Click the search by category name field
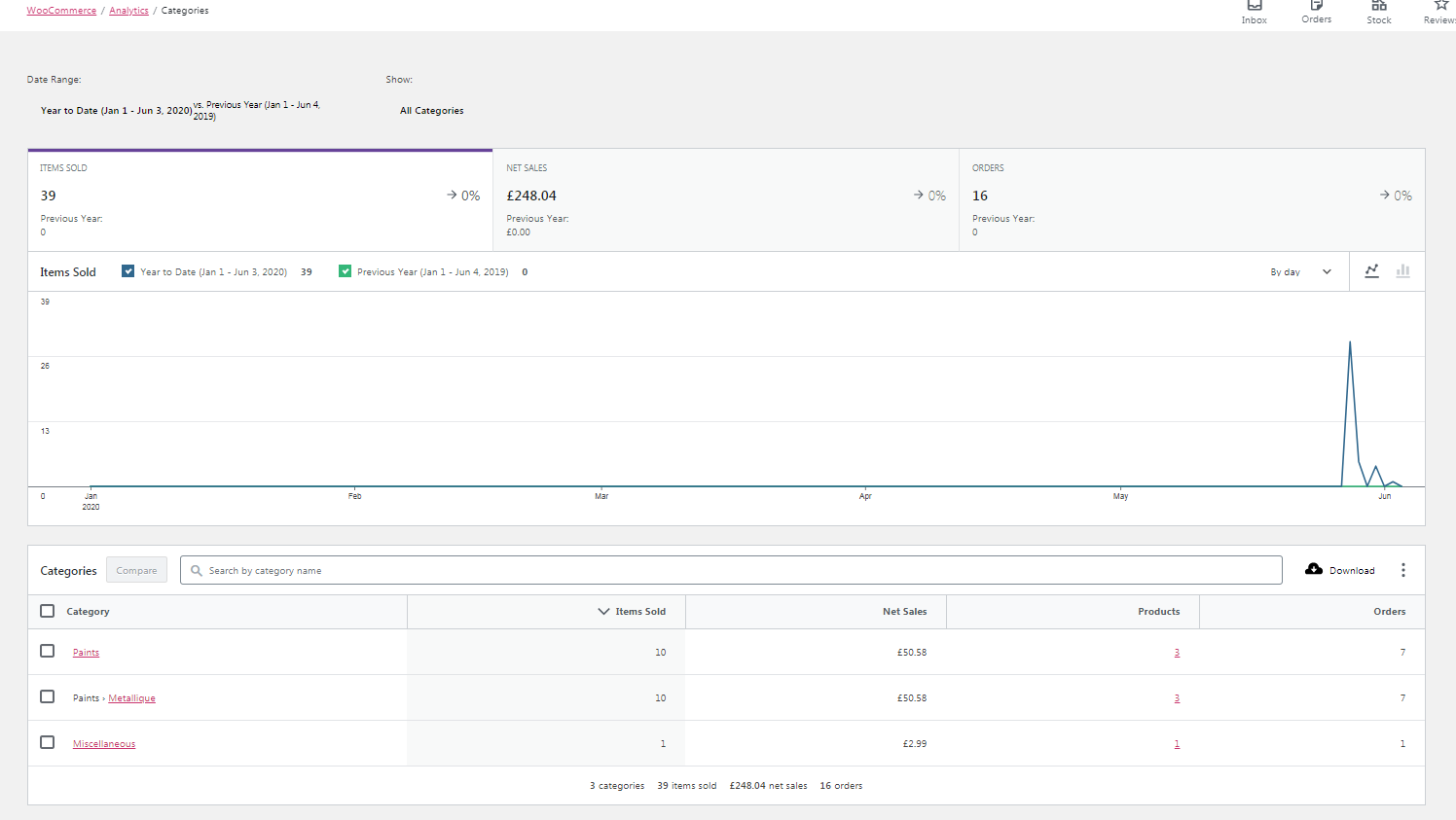 pos(731,570)
